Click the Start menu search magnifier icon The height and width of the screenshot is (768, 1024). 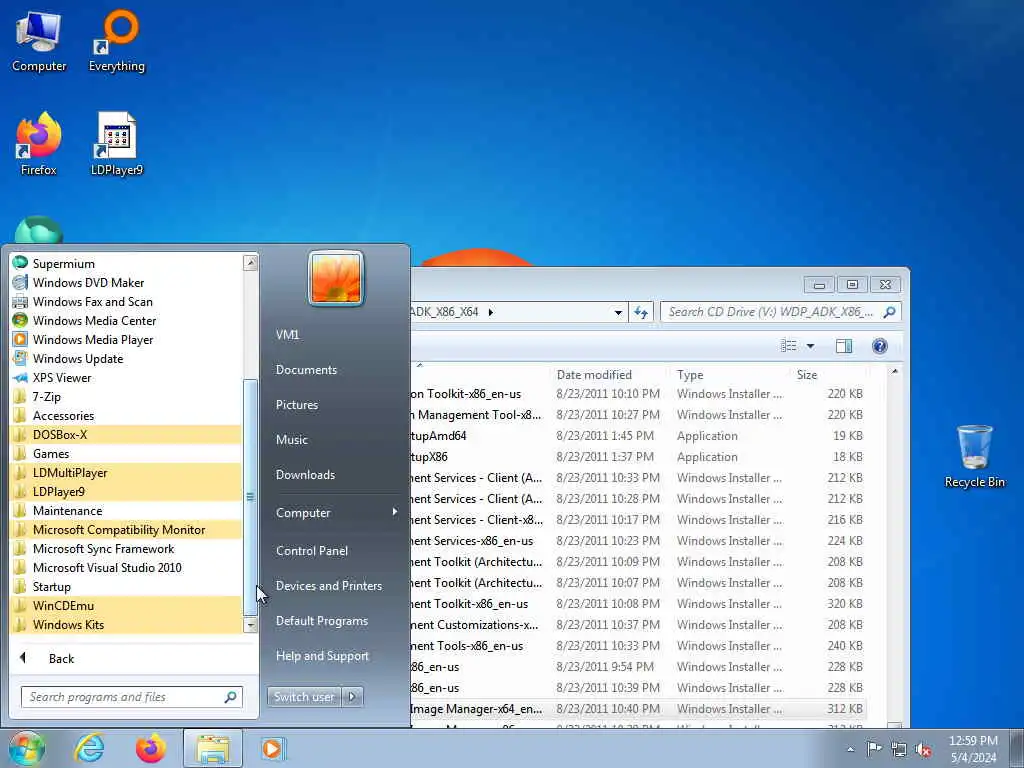pos(231,697)
